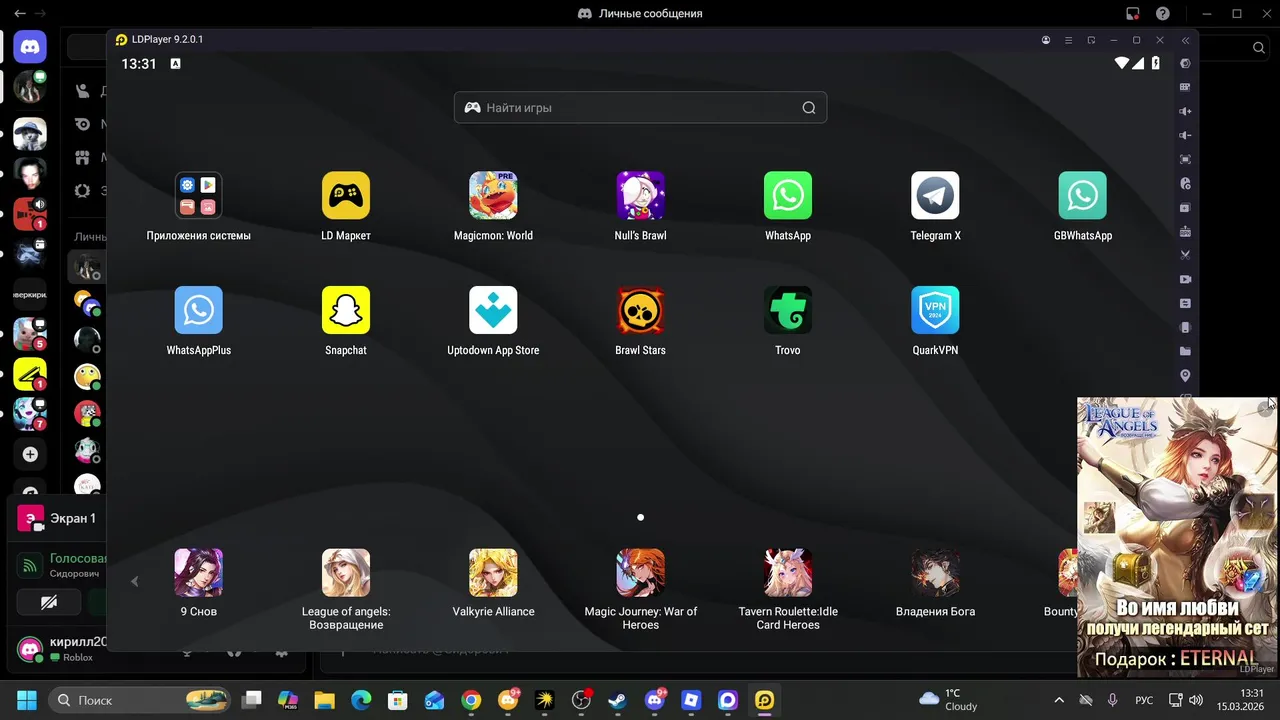
Task: Open Discord direct messages home
Action: pos(30,47)
